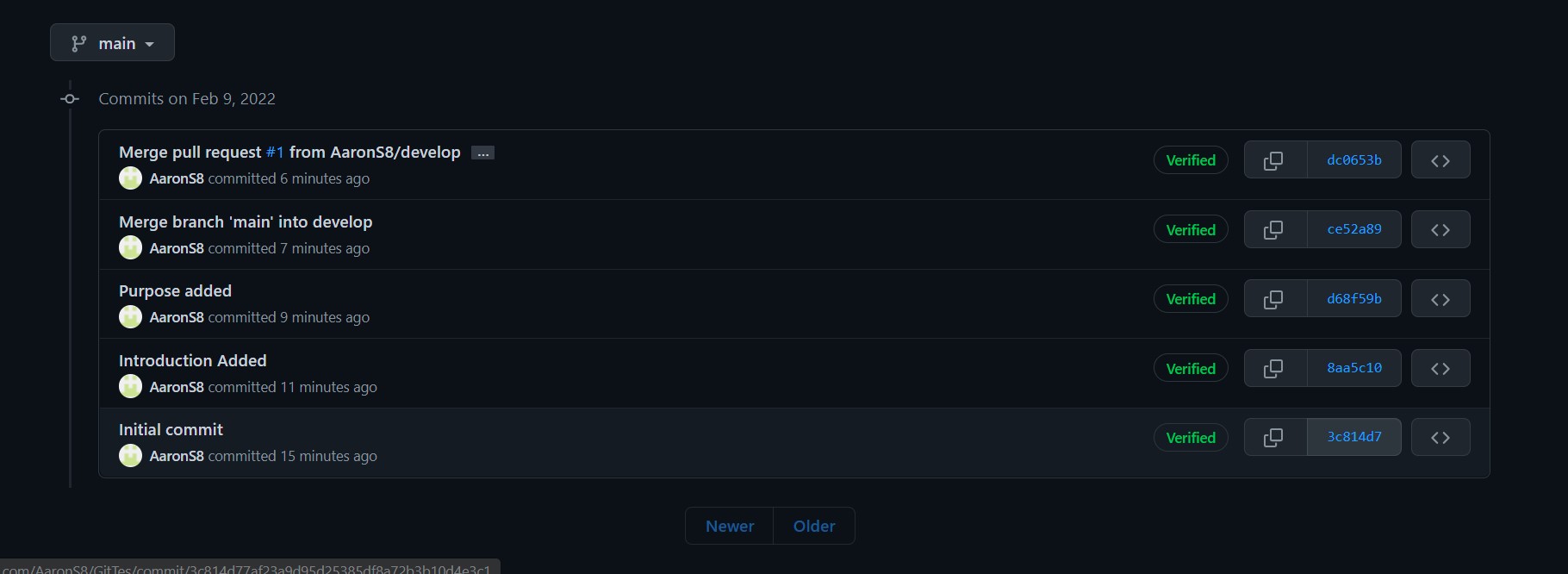Click the Newer pagination button
The image size is (1568, 574).
728,526
